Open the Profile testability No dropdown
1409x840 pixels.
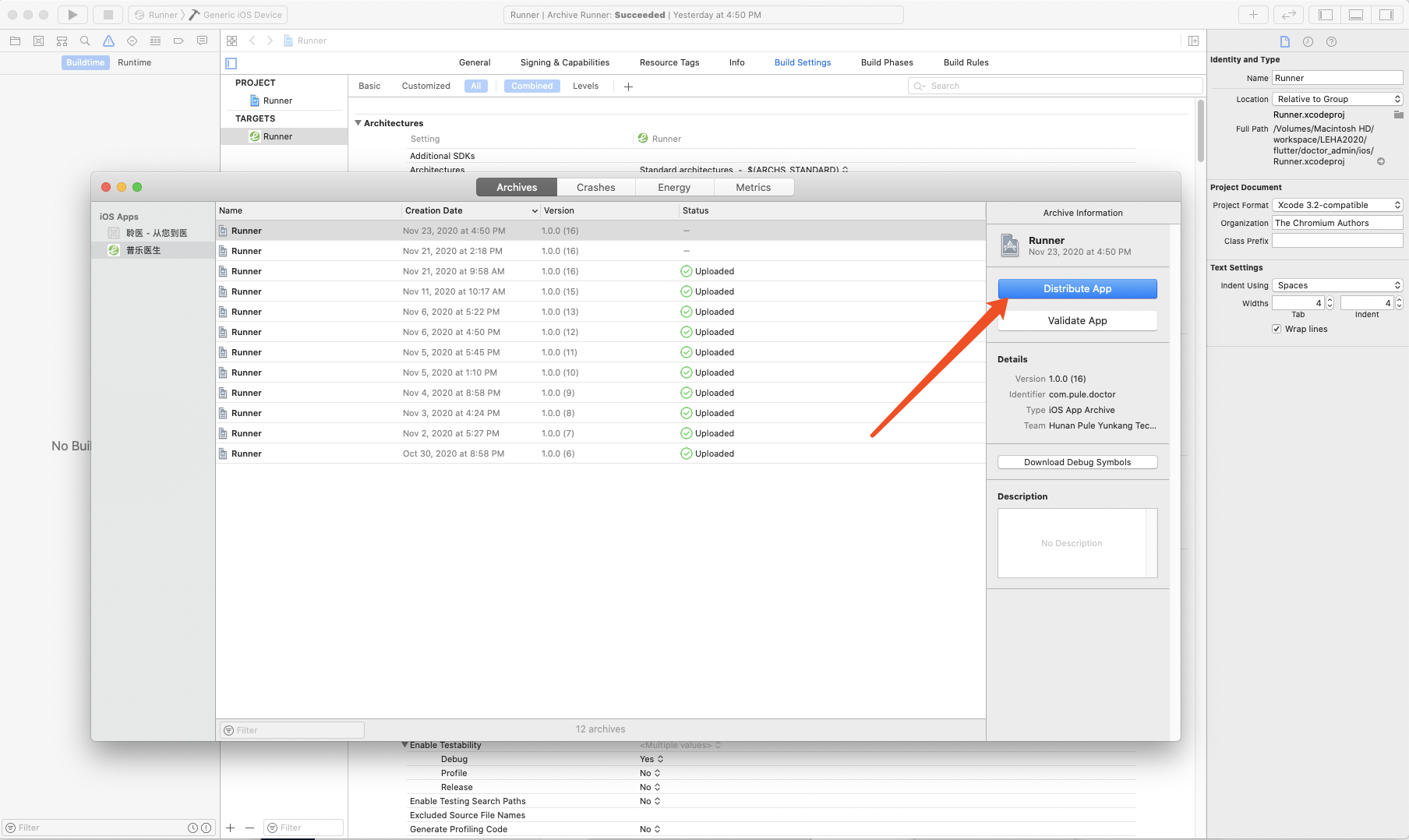650,773
